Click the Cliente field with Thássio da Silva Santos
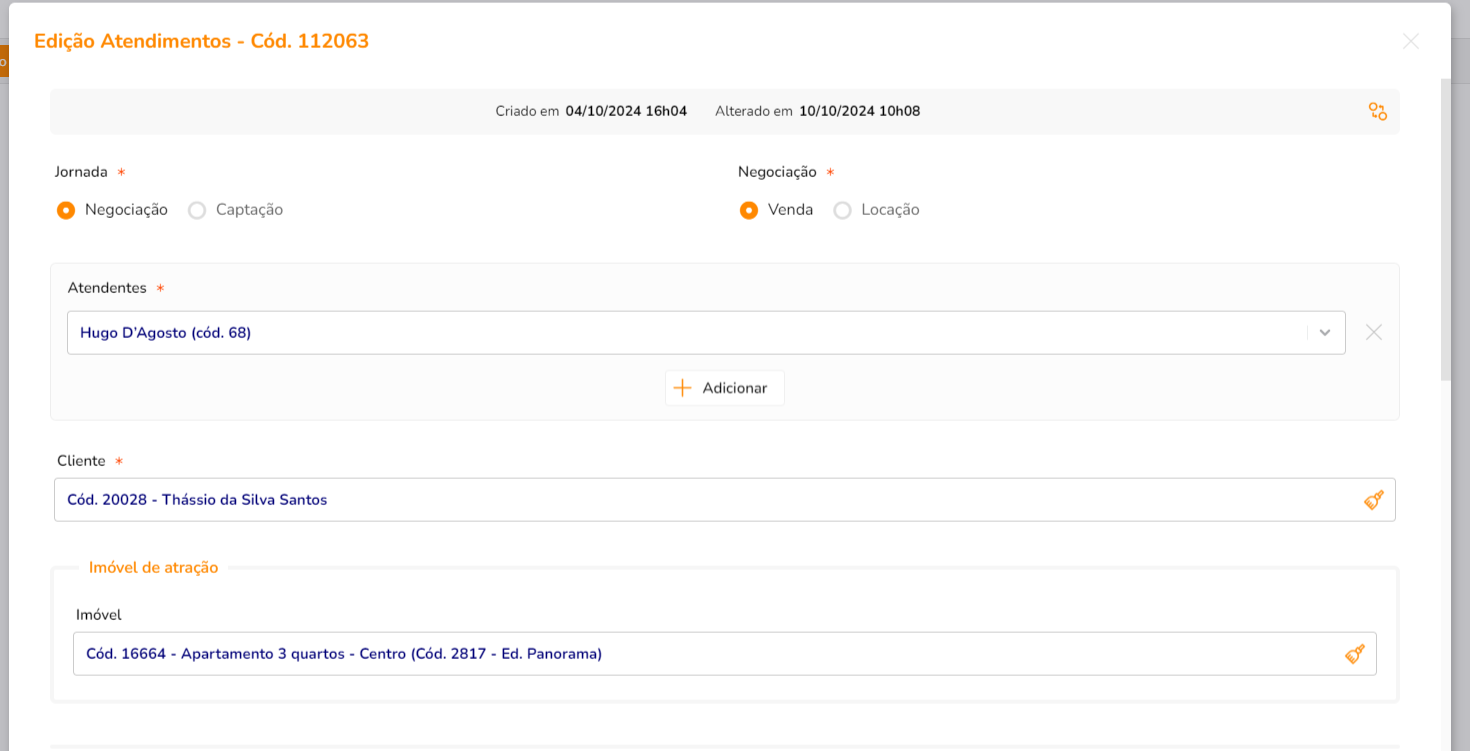The width and height of the screenshot is (1470, 751). click(x=700, y=500)
